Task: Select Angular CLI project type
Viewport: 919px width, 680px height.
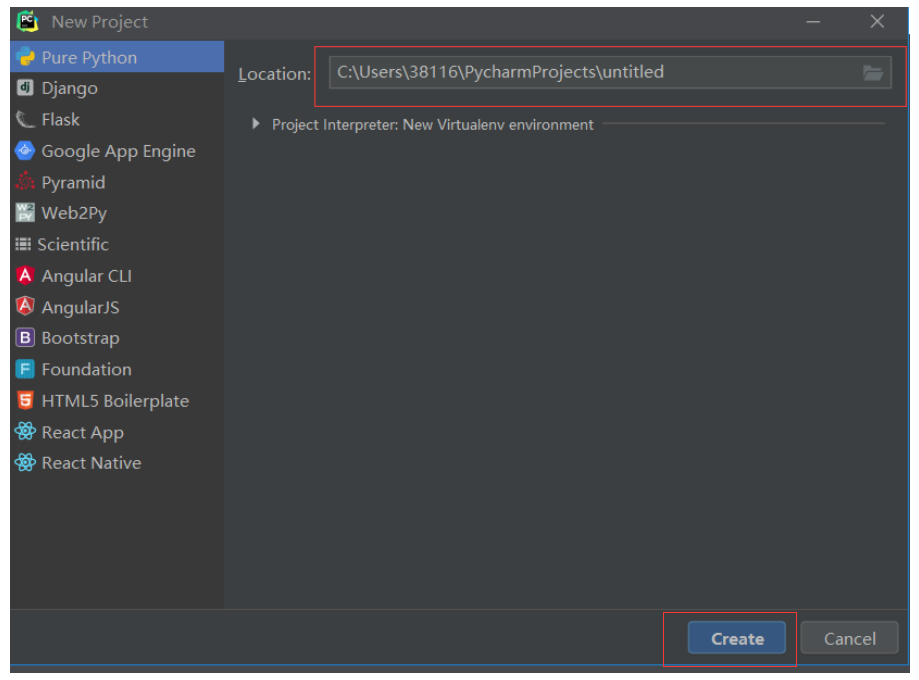Action: pos(117,275)
